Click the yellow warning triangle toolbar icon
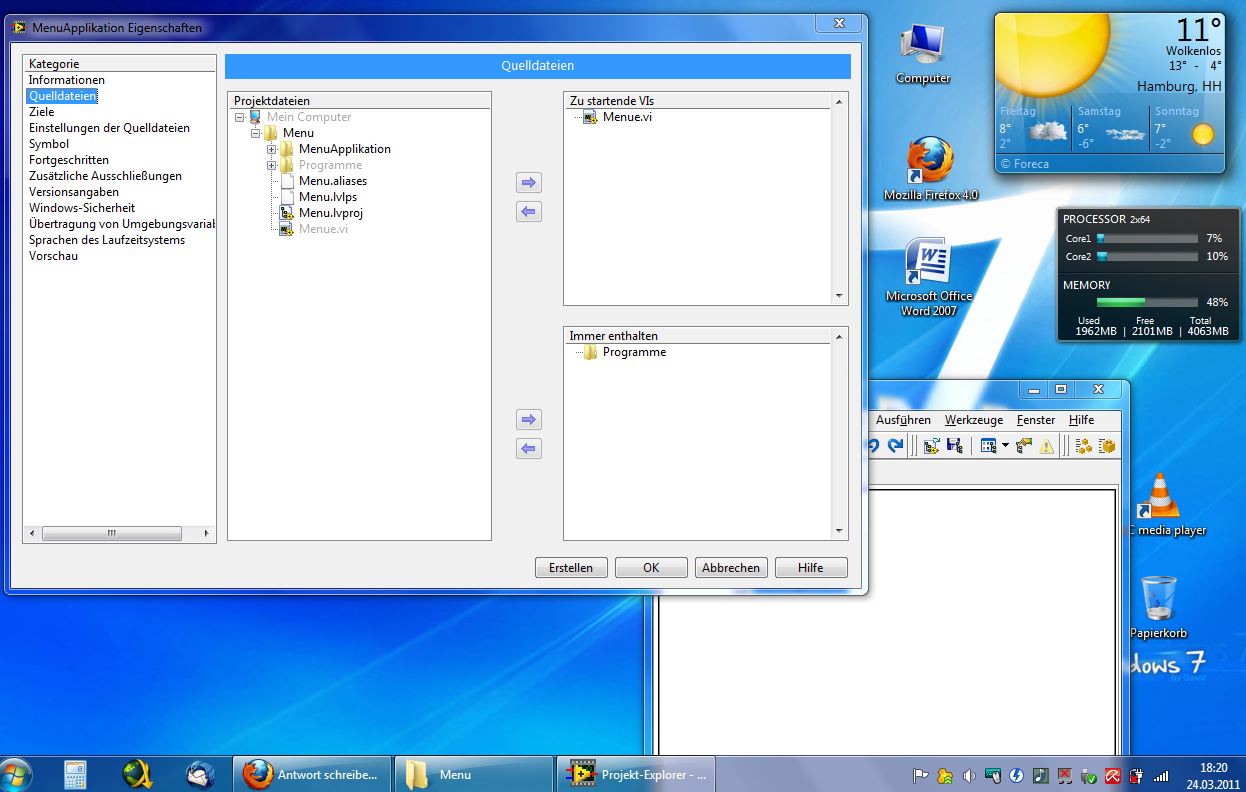 click(x=1047, y=446)
